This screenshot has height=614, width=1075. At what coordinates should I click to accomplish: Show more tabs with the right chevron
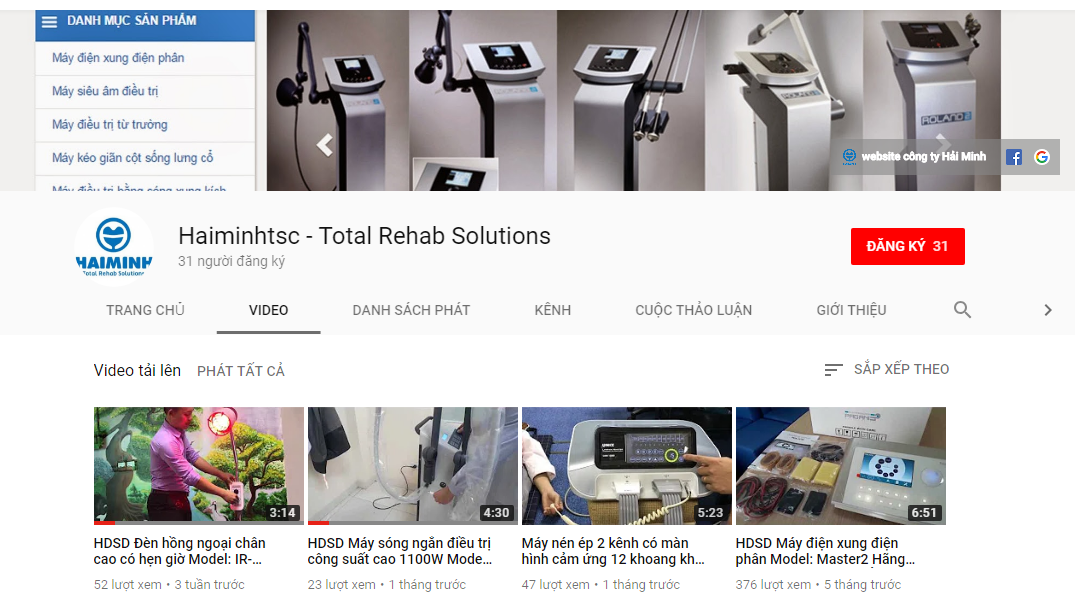1048,310
